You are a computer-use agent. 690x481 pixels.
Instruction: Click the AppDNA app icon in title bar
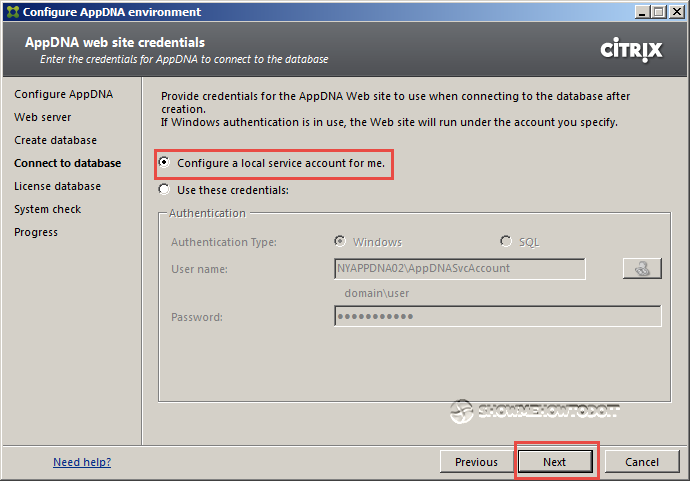(13, 11)
